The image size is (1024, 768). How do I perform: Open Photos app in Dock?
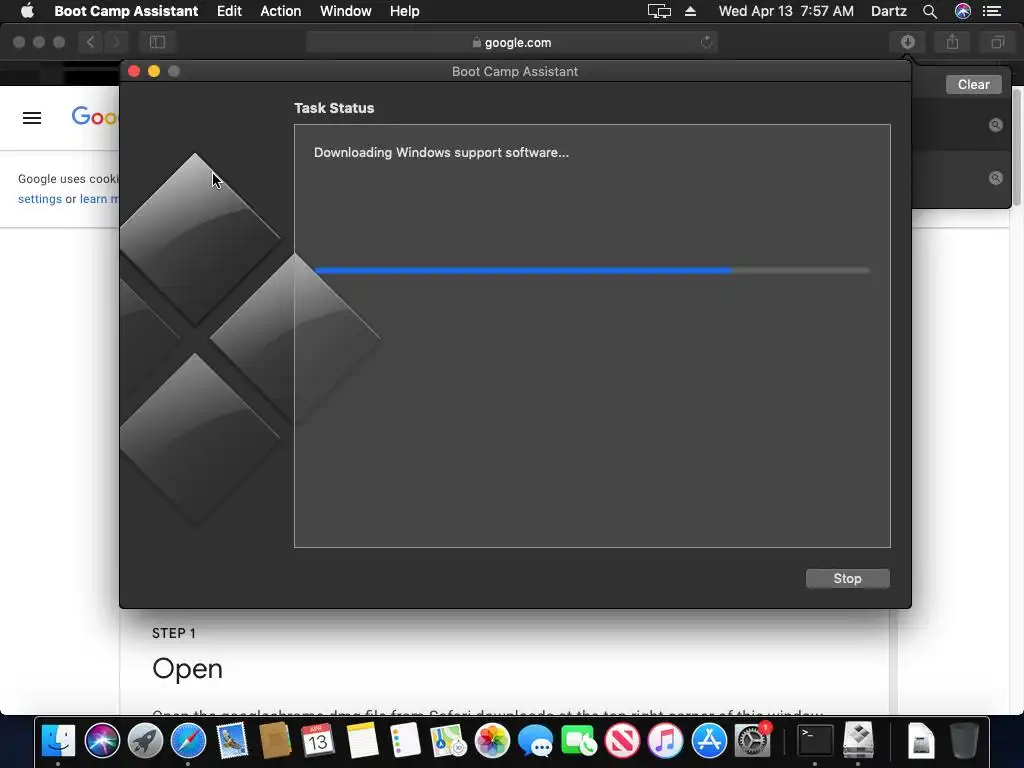492,741
